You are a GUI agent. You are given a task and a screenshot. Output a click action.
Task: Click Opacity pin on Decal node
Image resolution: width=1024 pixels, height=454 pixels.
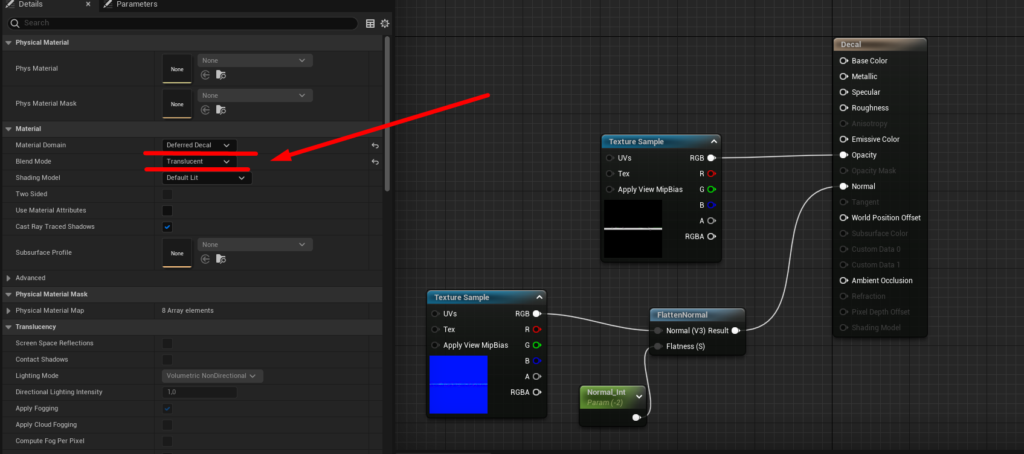coord(844,155)
